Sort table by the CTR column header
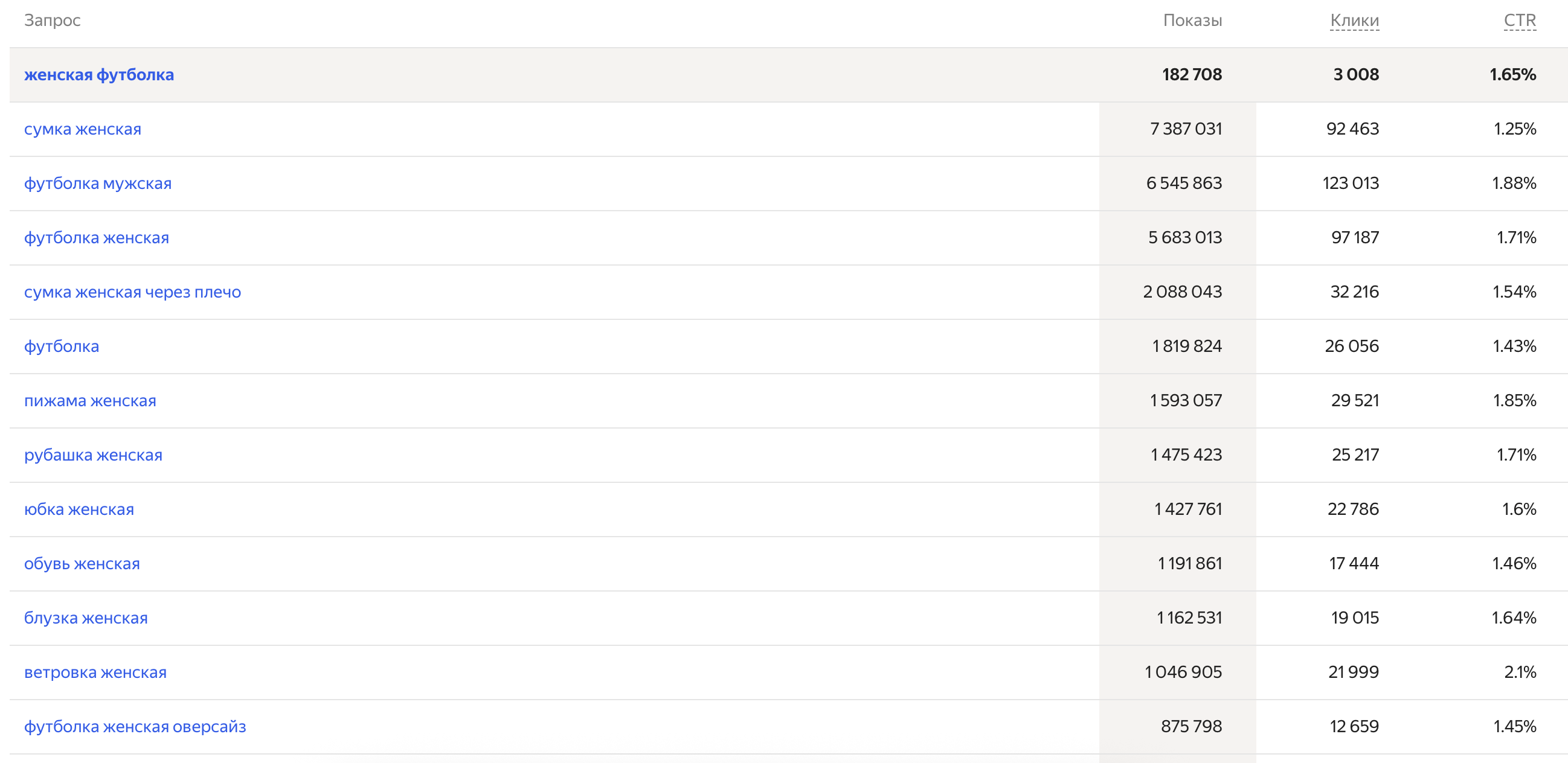The height and width of the screenshot is (763, 1568). tap(1520, 21)
